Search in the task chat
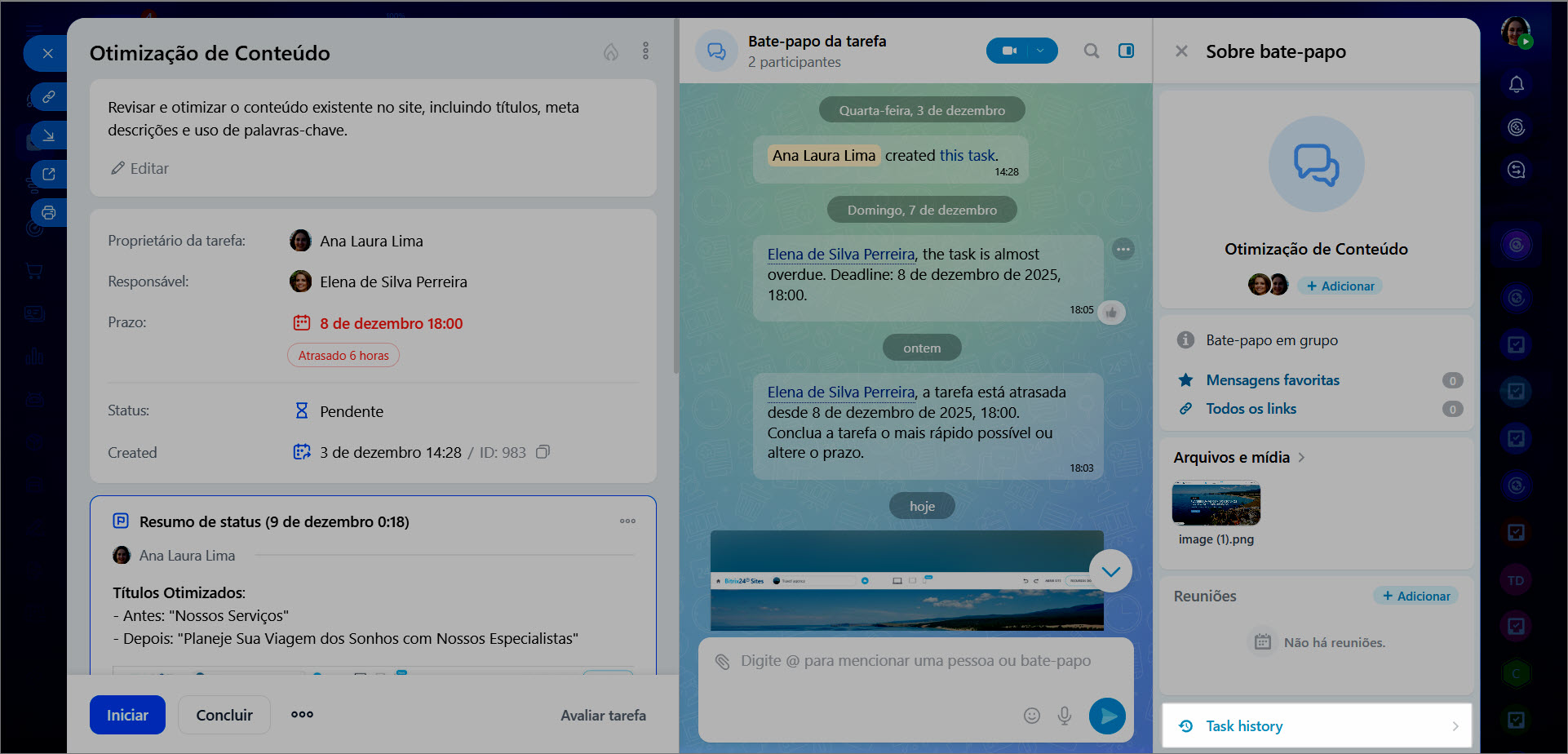Screen dimensions: 1568x754 (x=1091, y=51)
